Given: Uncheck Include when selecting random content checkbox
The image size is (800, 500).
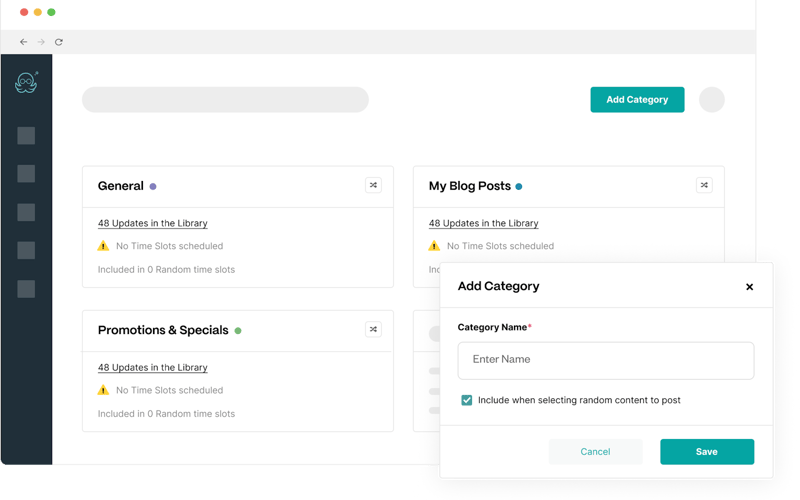Looking at the screenshot, I should tap(467, 400).
